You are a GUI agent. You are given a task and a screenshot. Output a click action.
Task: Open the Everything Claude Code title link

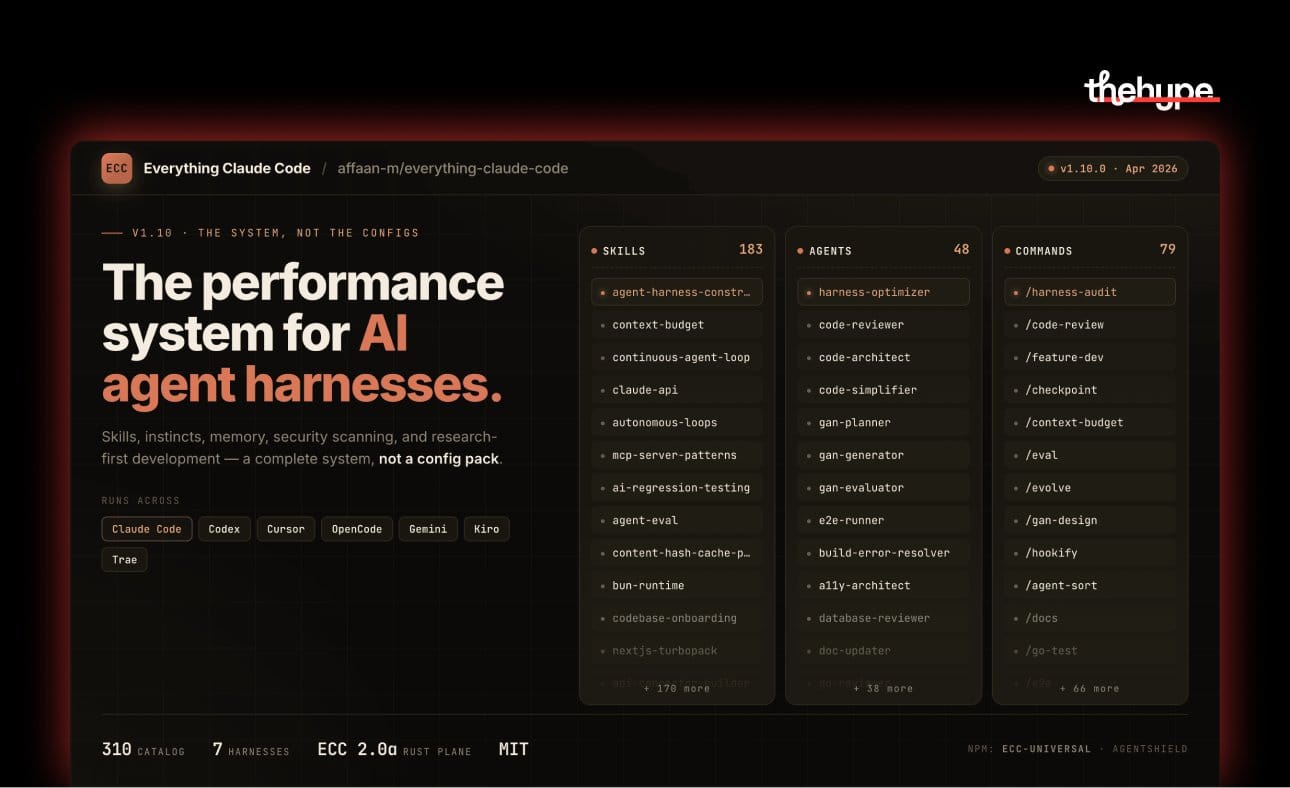pos(227,168)
